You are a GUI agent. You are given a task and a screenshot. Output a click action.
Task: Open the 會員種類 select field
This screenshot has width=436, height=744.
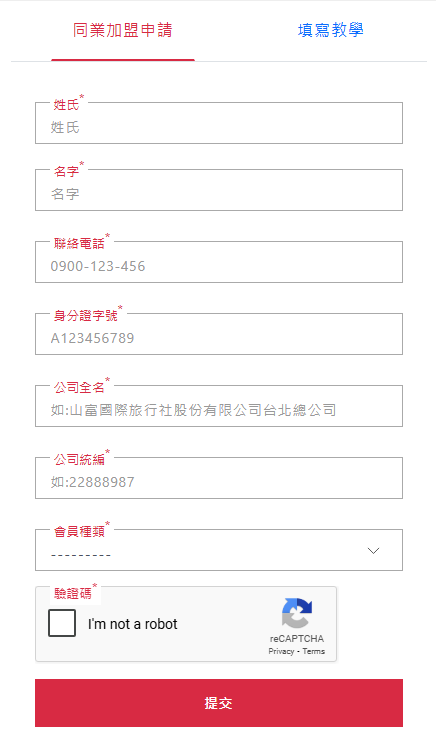coord(219,550)
